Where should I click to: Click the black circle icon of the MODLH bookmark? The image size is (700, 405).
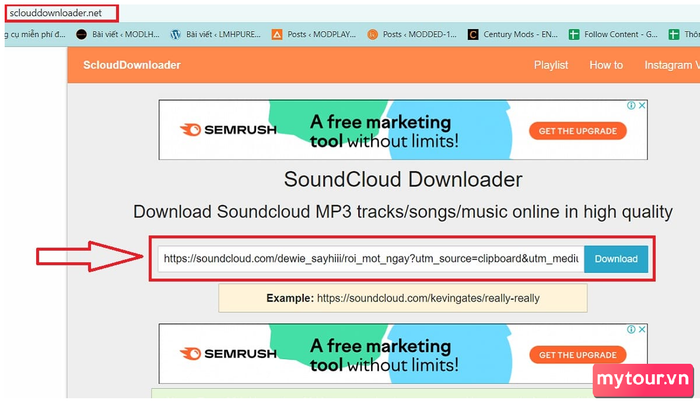81,34
